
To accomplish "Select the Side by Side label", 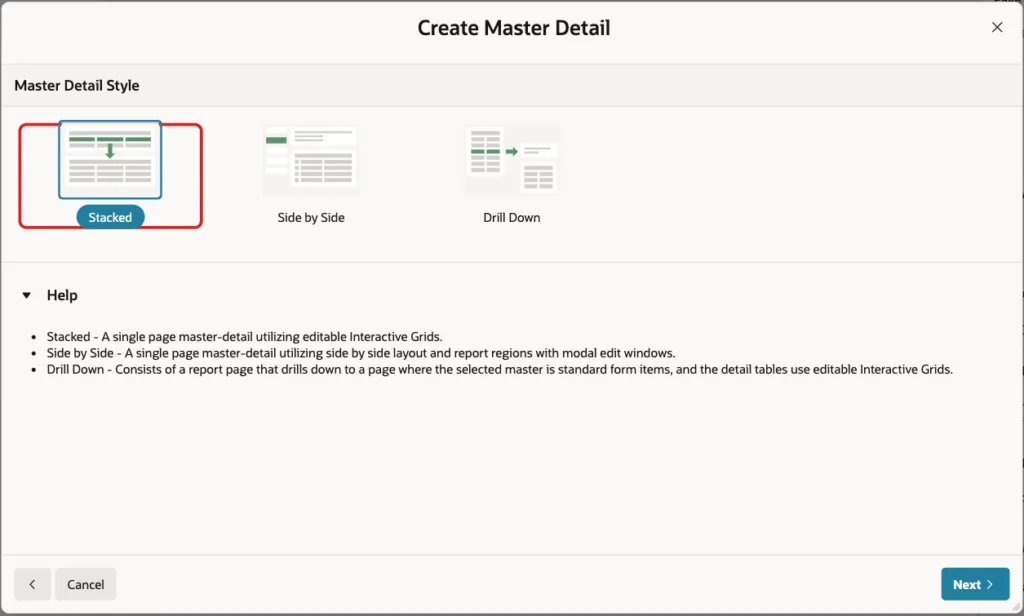I will 311,218.
